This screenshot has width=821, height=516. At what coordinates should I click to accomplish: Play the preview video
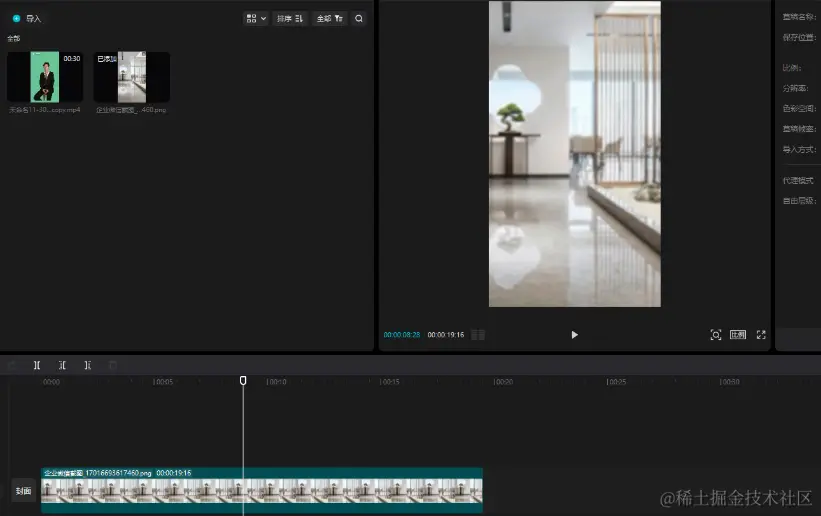[574, 335]
